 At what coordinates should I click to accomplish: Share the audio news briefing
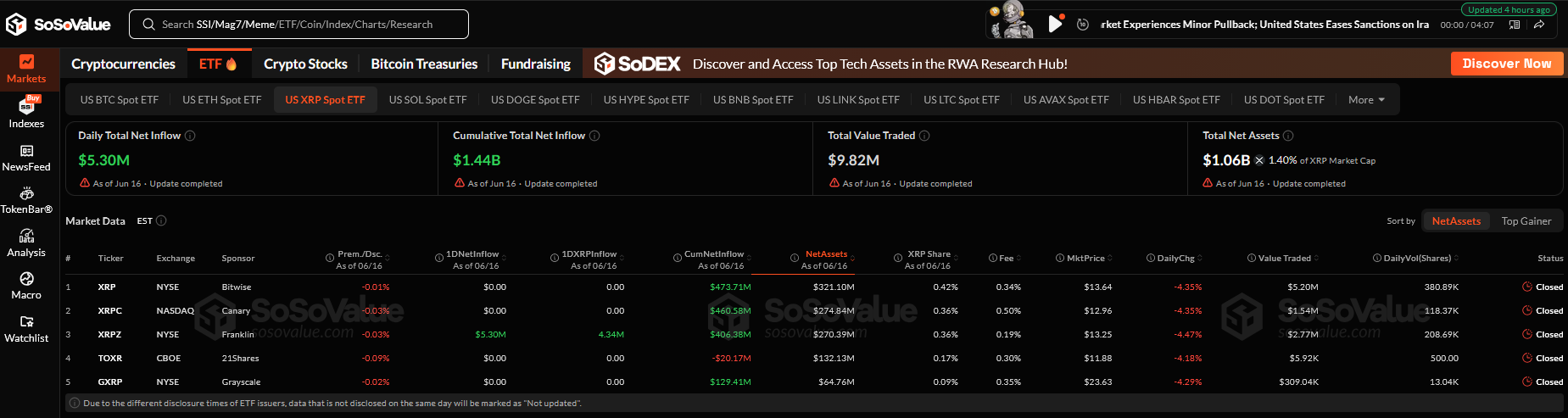[1538, 25]
